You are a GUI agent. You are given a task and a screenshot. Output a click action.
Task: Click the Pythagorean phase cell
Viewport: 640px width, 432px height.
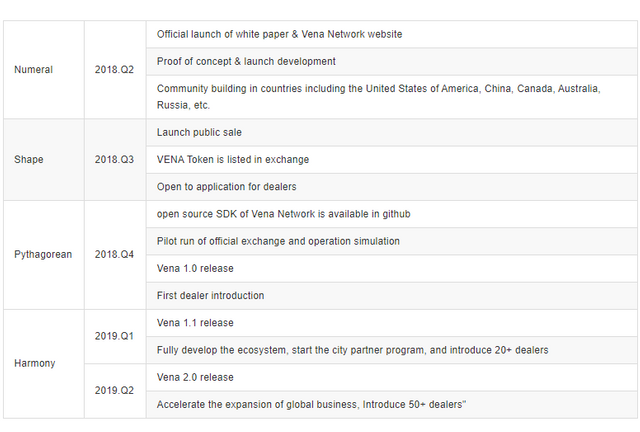(x=43, y=254)
